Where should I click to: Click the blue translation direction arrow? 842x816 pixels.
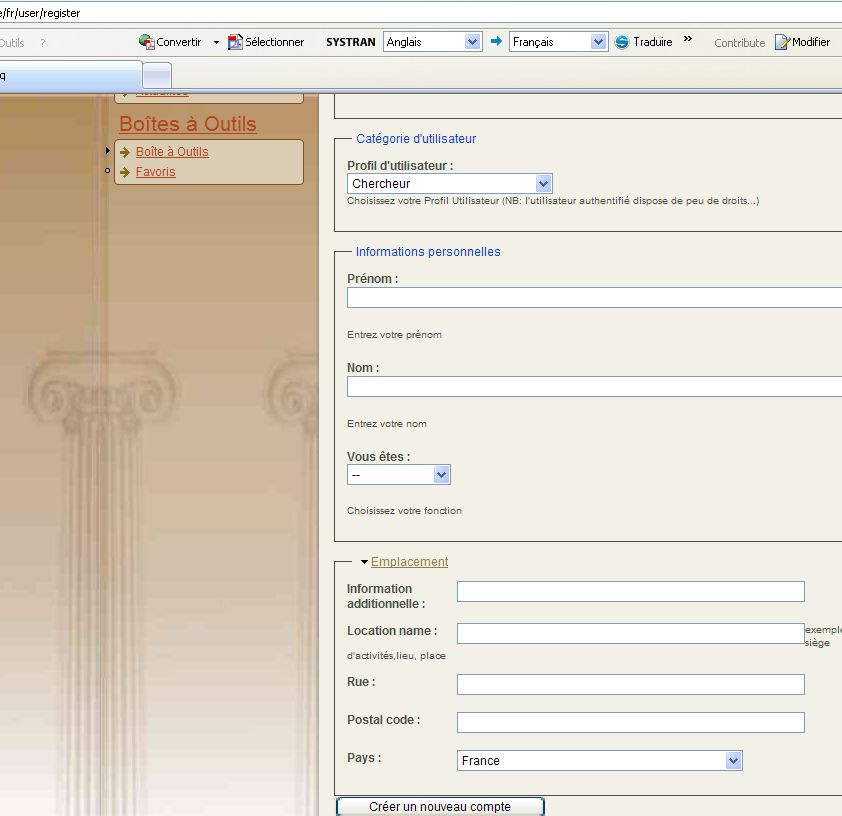[496, 41]
